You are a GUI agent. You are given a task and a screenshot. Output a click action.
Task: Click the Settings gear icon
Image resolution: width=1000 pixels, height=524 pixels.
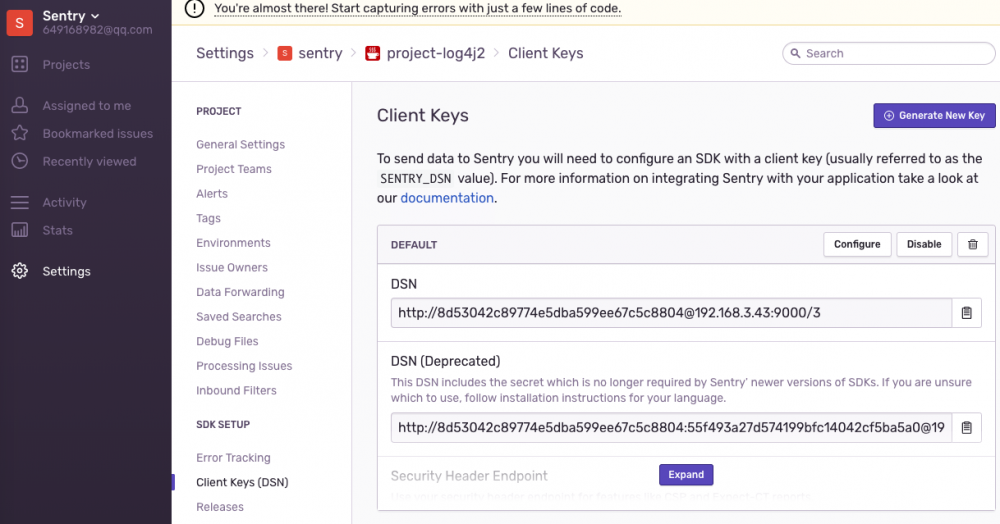[x=20, y=271]
